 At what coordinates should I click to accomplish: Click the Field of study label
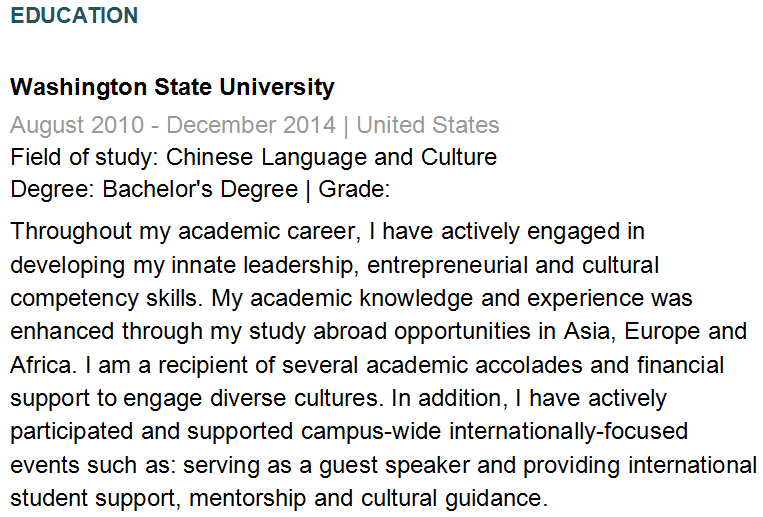tap(84, 158)
